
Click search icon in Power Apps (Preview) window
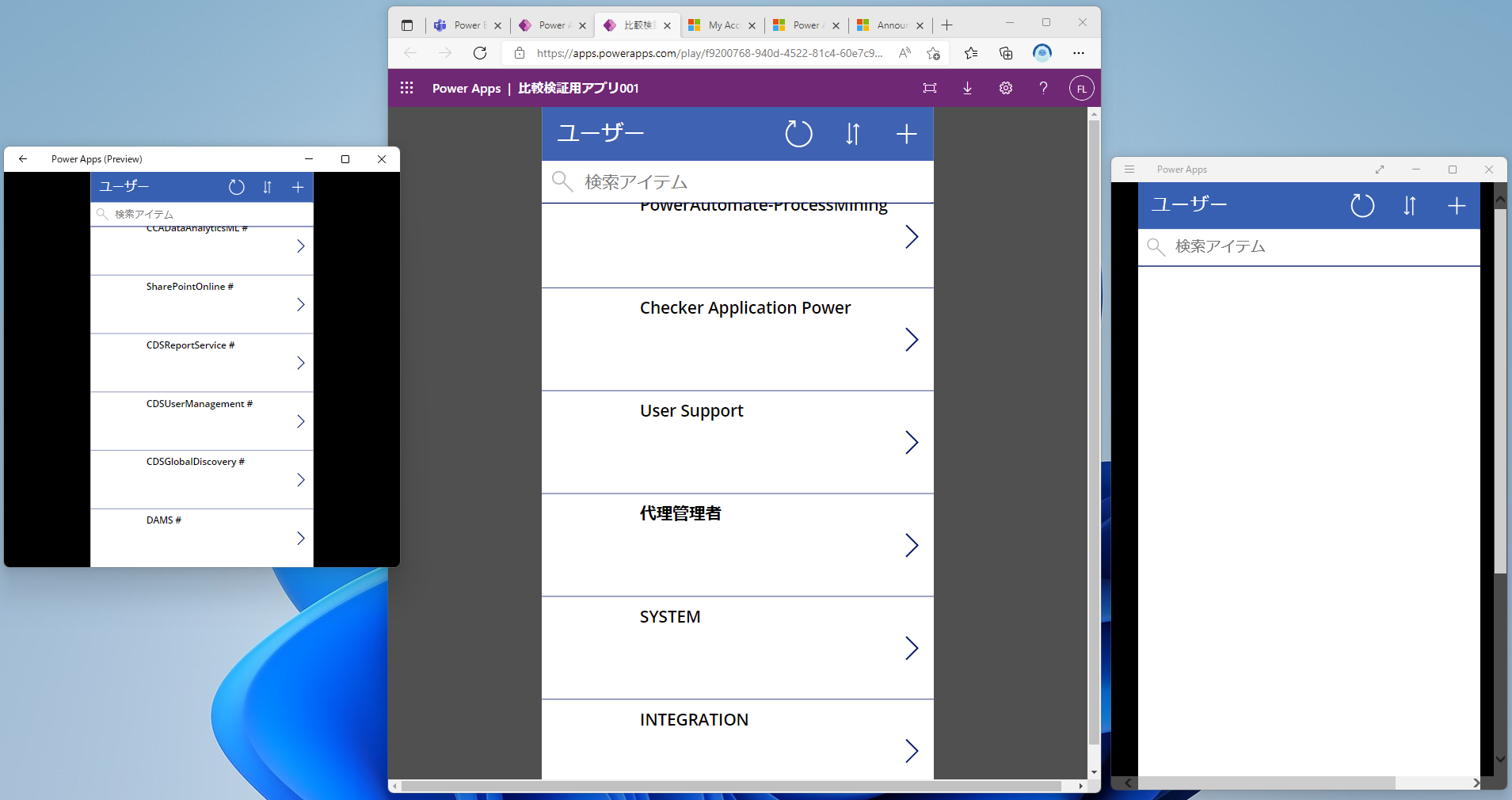(x=101, y=214)
